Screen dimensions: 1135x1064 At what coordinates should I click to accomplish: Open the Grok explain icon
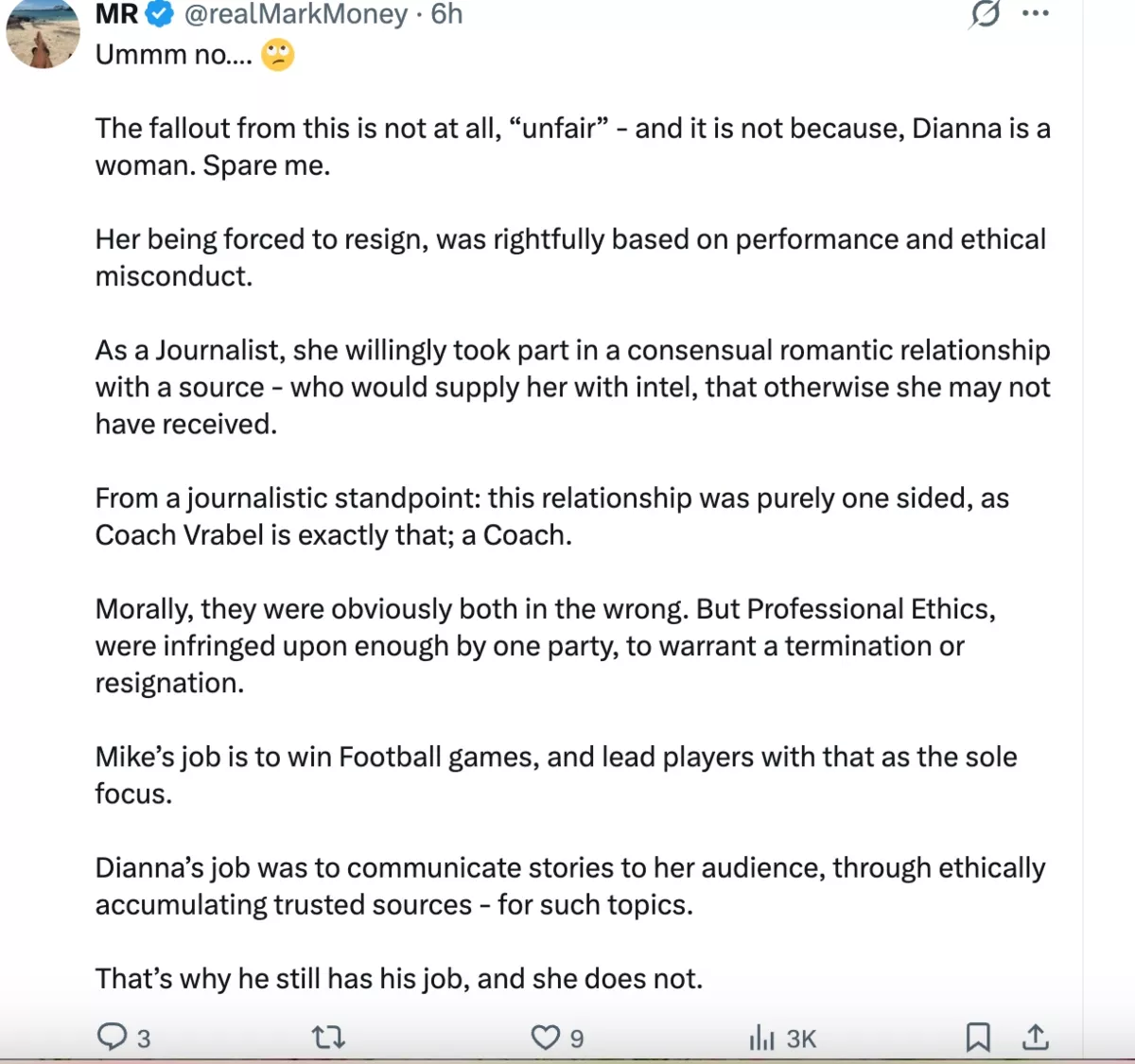pyautogui.click(x=986, y=14)
